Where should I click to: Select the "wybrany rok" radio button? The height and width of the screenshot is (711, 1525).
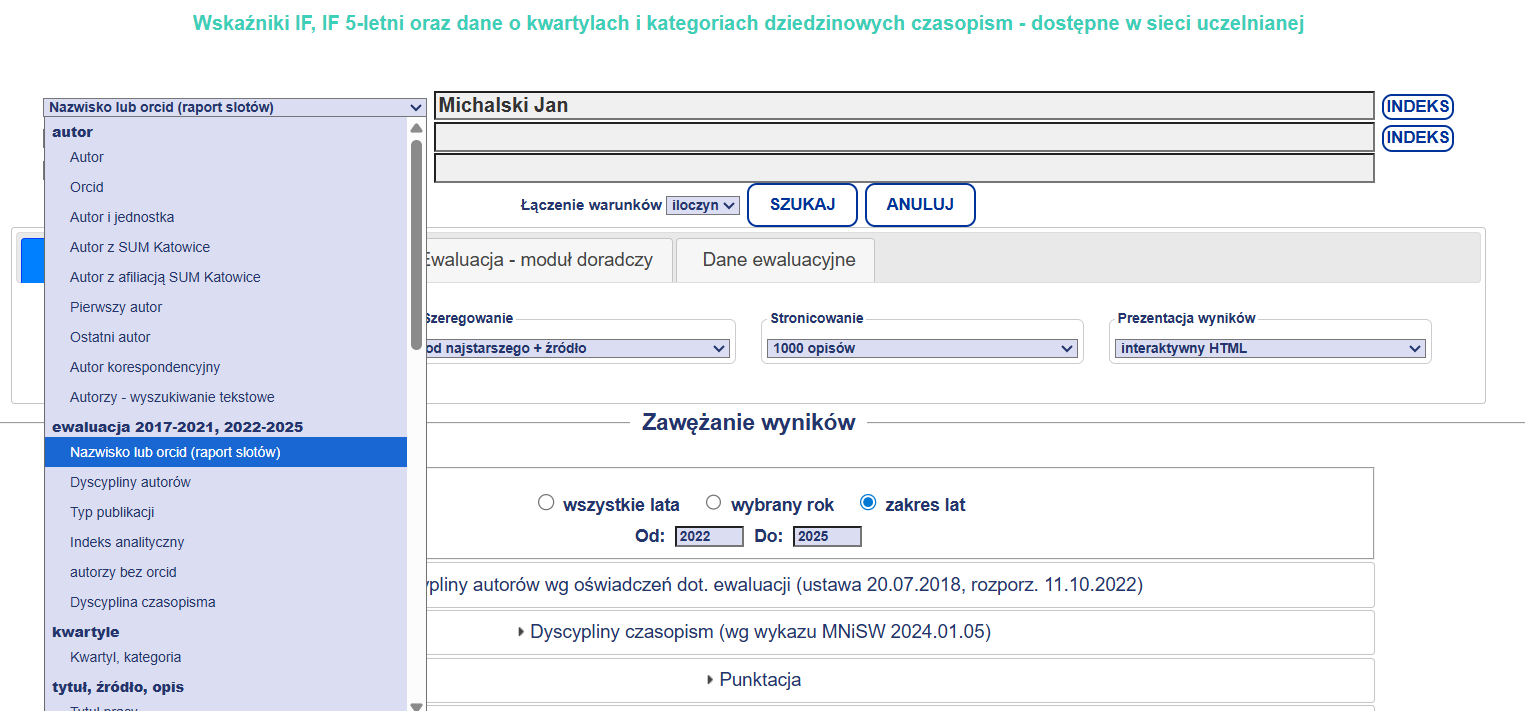(712, 502)
